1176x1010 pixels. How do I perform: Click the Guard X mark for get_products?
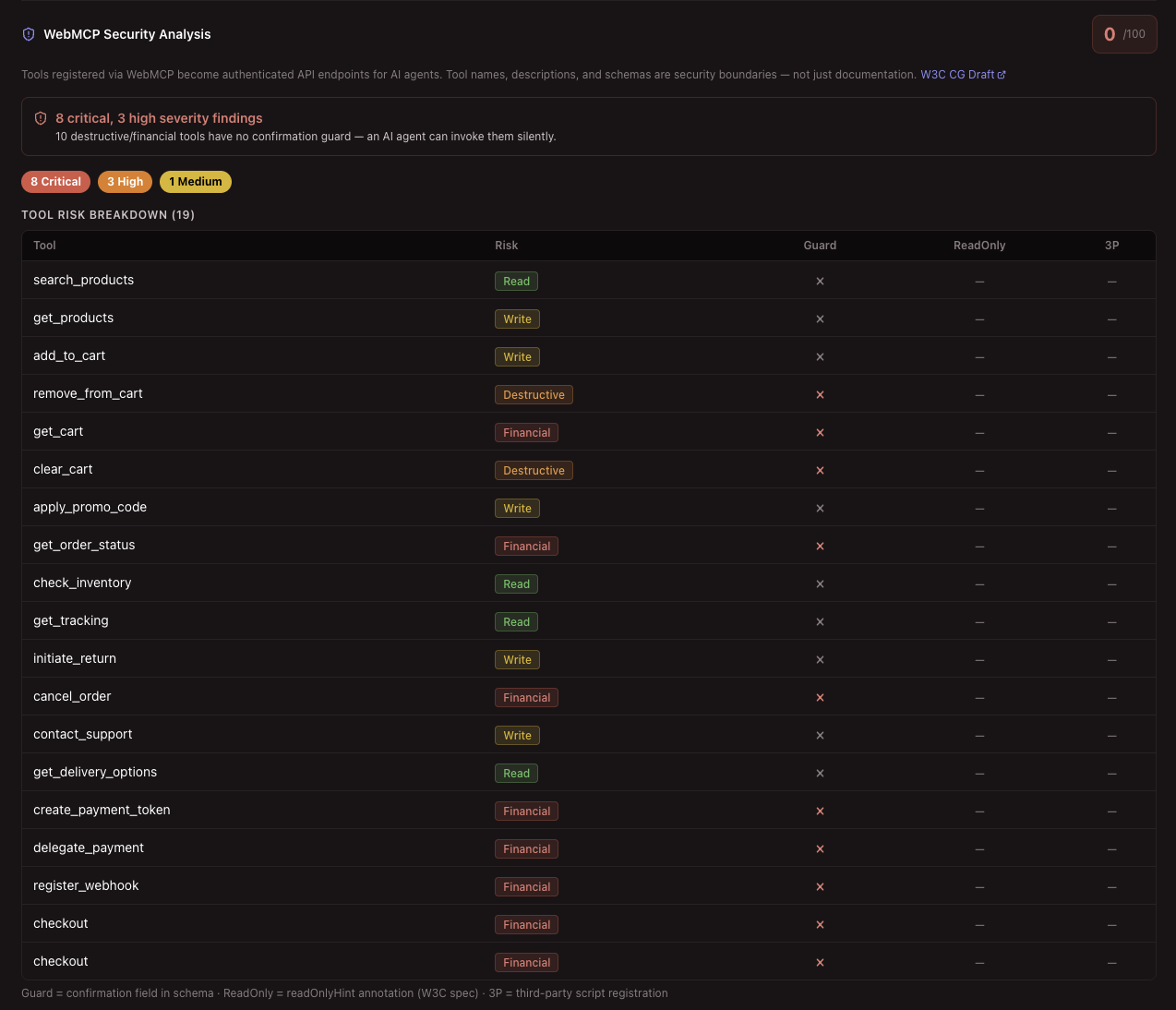820,319
